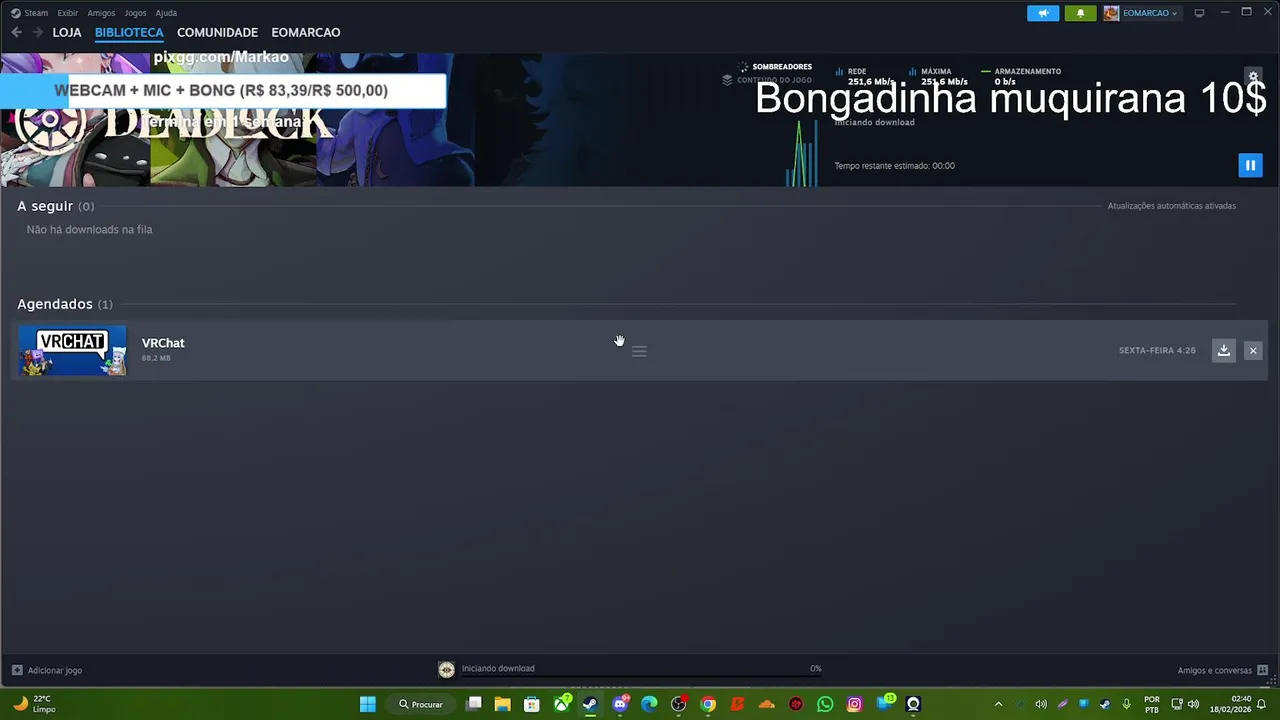Open the 22°C weather widget
Image resolution: width=1280 pixels, height=720 pixels.
pos(34,704)
